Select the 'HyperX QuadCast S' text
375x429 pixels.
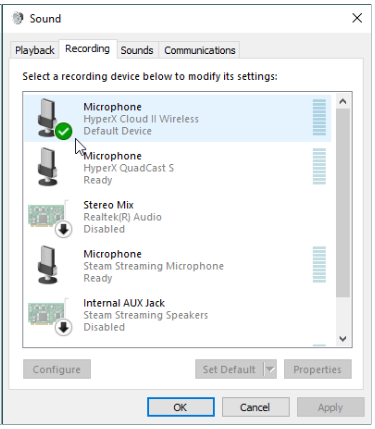(129, 168)
